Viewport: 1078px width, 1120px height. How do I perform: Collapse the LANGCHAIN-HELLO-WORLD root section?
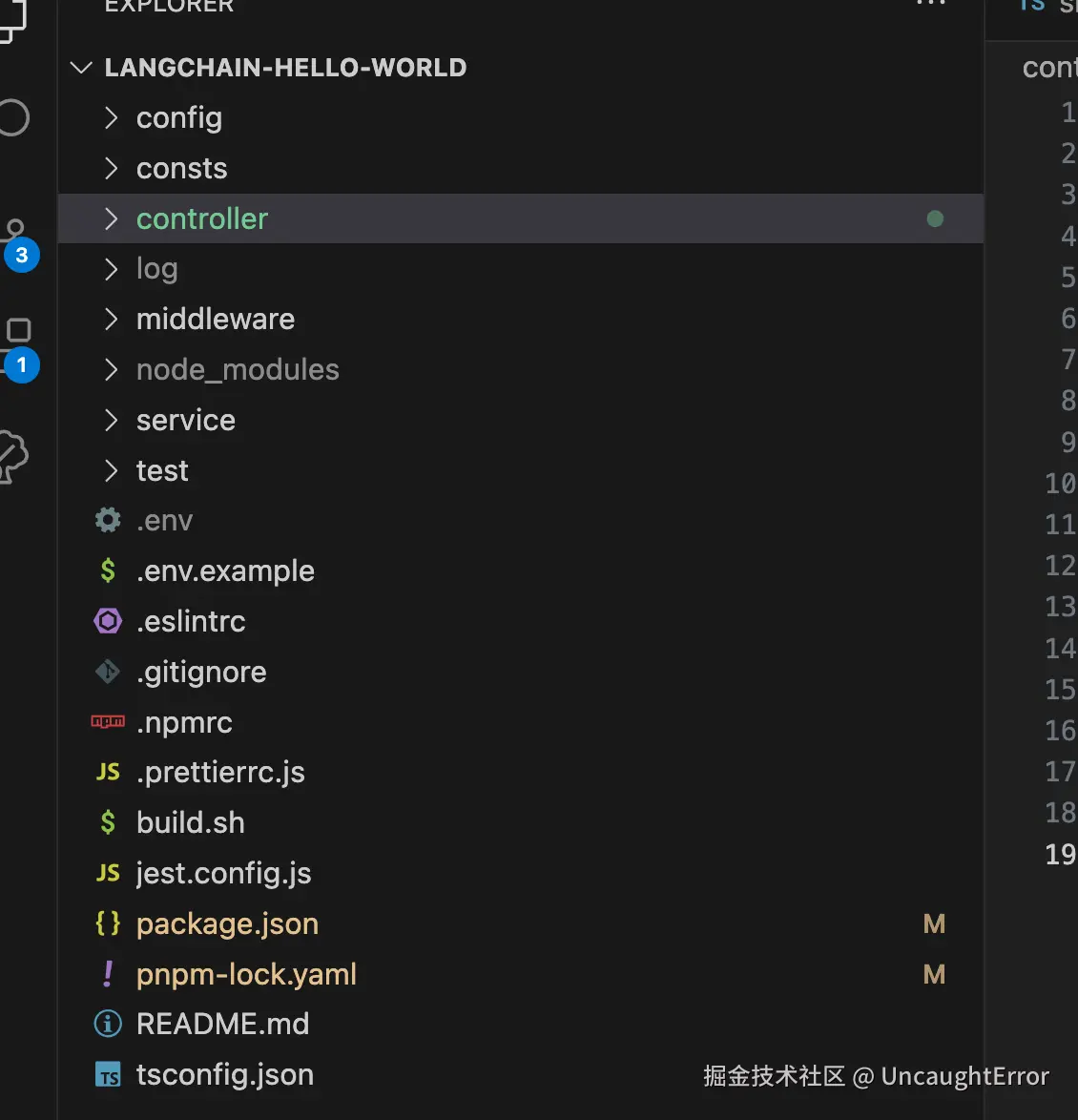coord(82,68)
